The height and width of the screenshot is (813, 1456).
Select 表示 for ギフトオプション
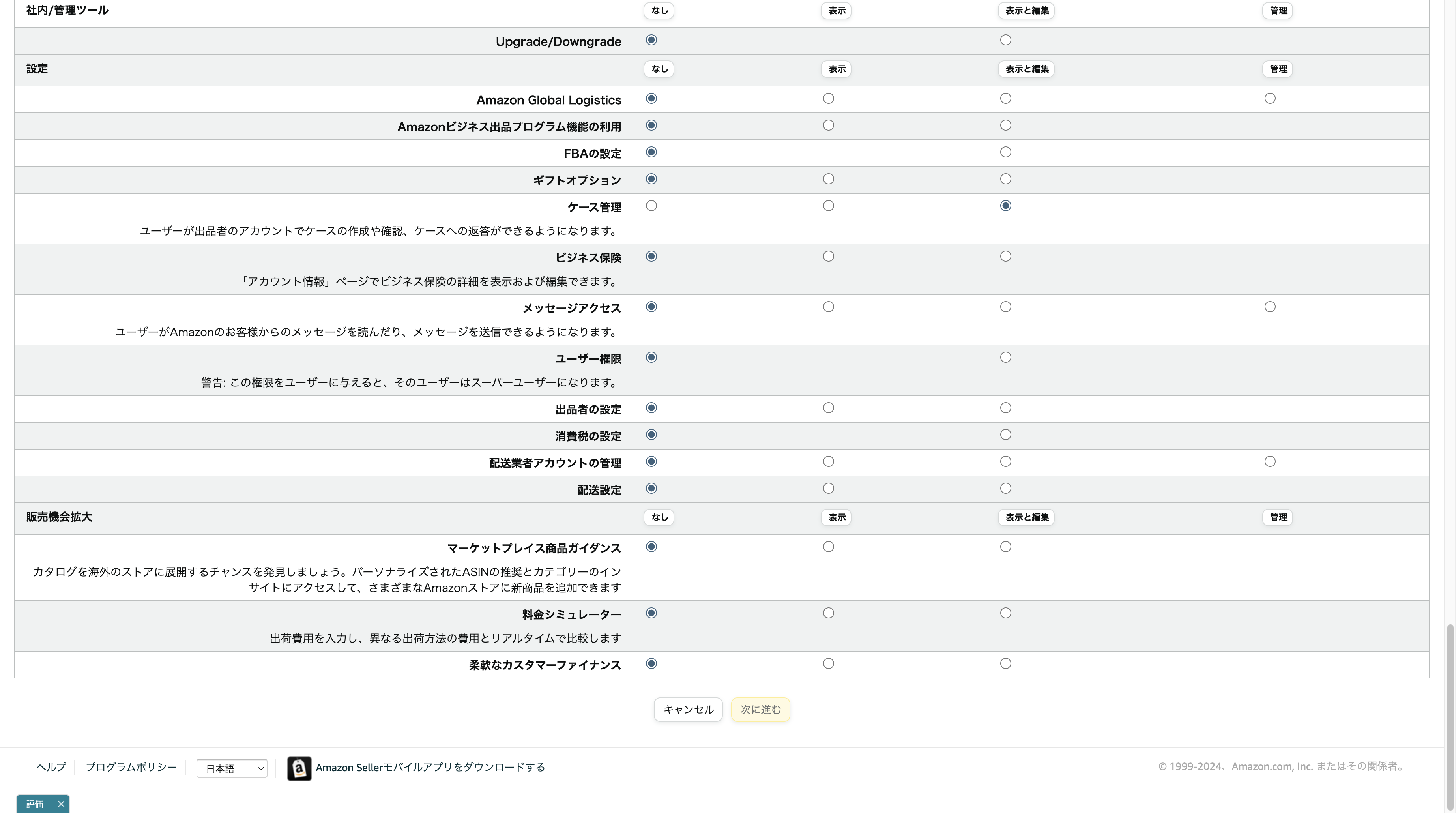pyautogui.click(x=829, y=179)
